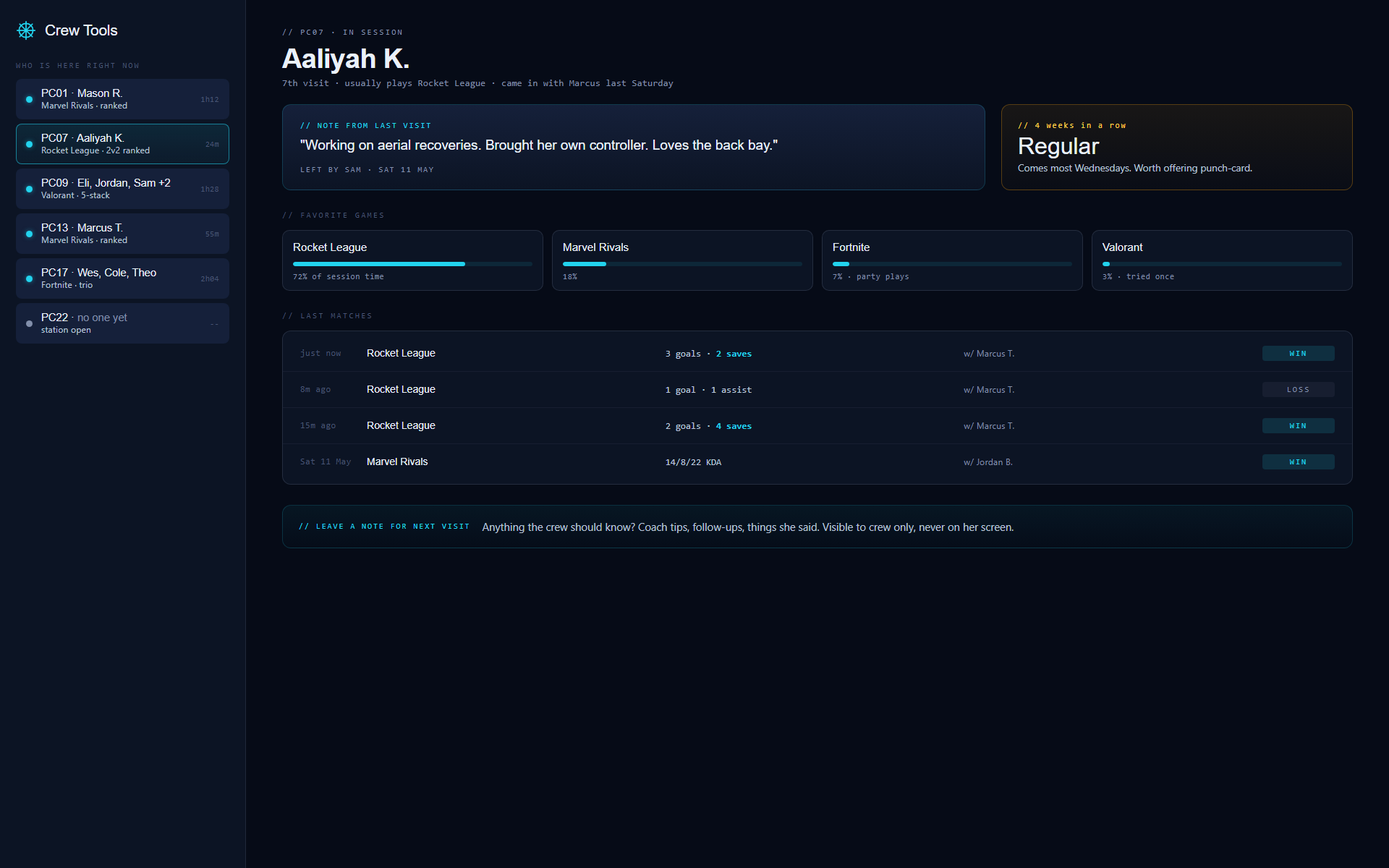Click '1 goal · 1 assist' stats

[708, 390]
